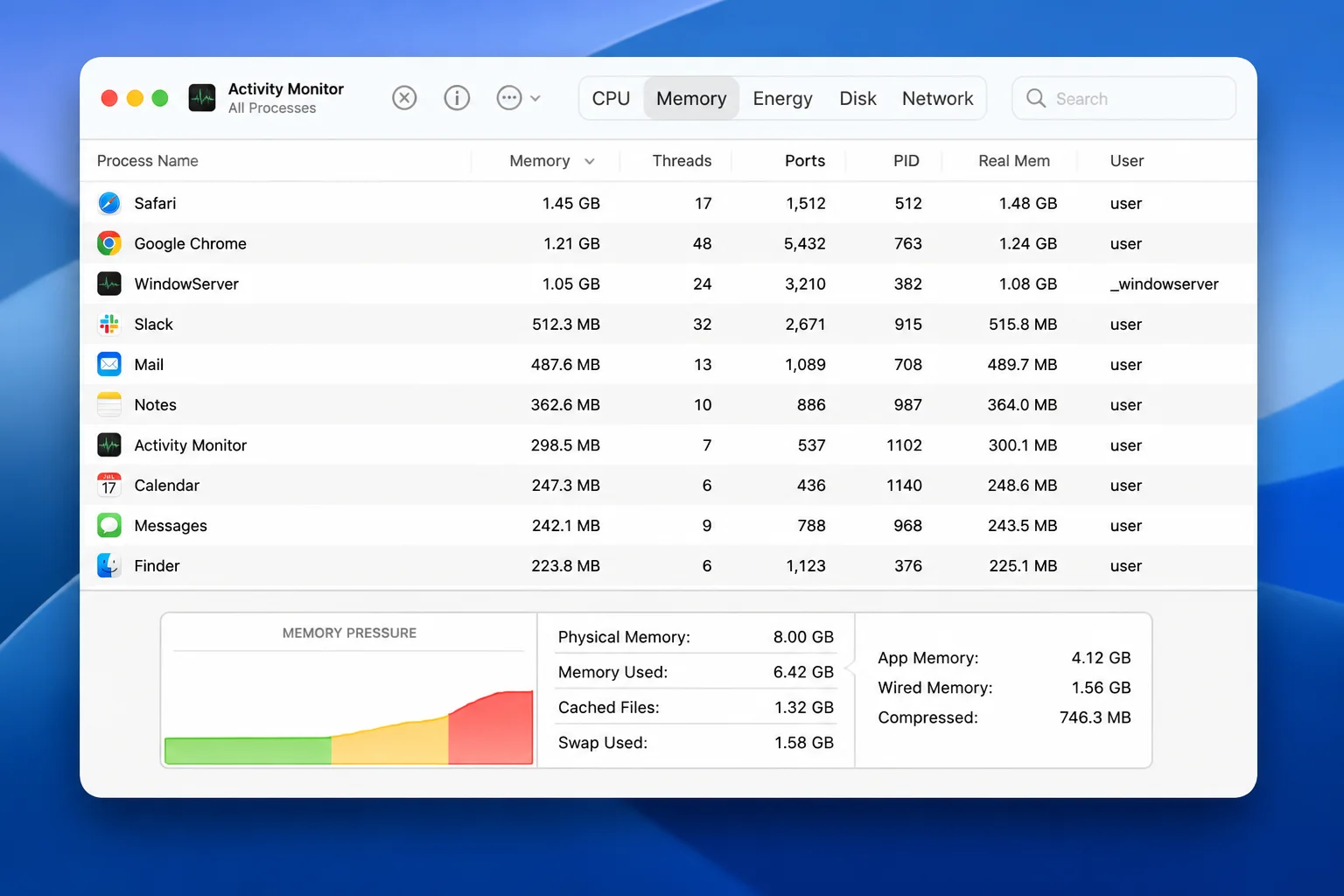Select the Finder process name
Image resolution: width=1344 pixels, height=896 pixels.
(157, 565)
